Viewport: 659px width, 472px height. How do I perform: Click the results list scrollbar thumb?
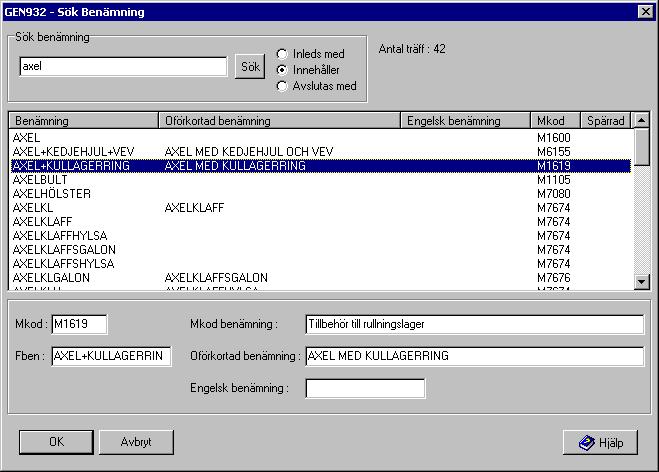(641, 147)
